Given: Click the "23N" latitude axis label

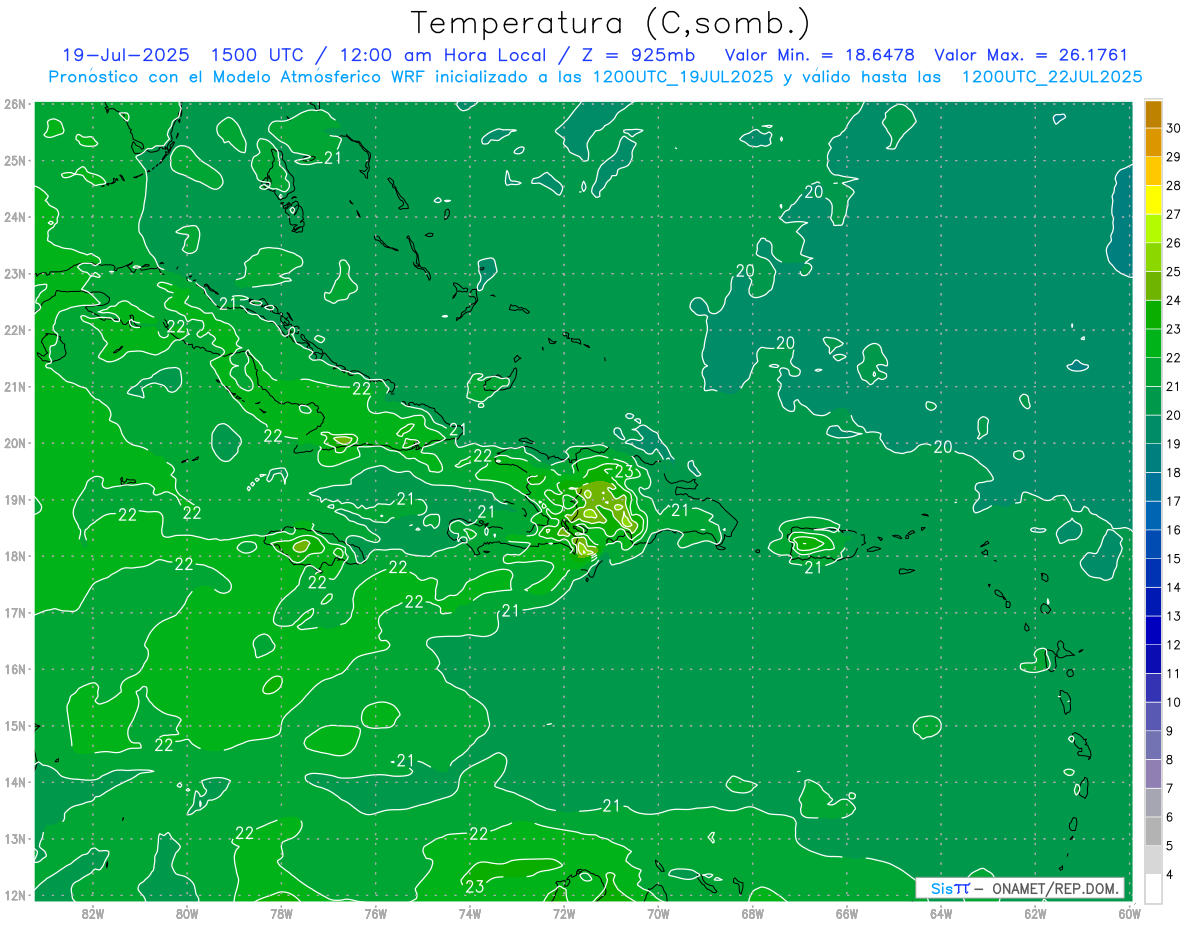Looking at the screenshot, I should tap(14, 273).
